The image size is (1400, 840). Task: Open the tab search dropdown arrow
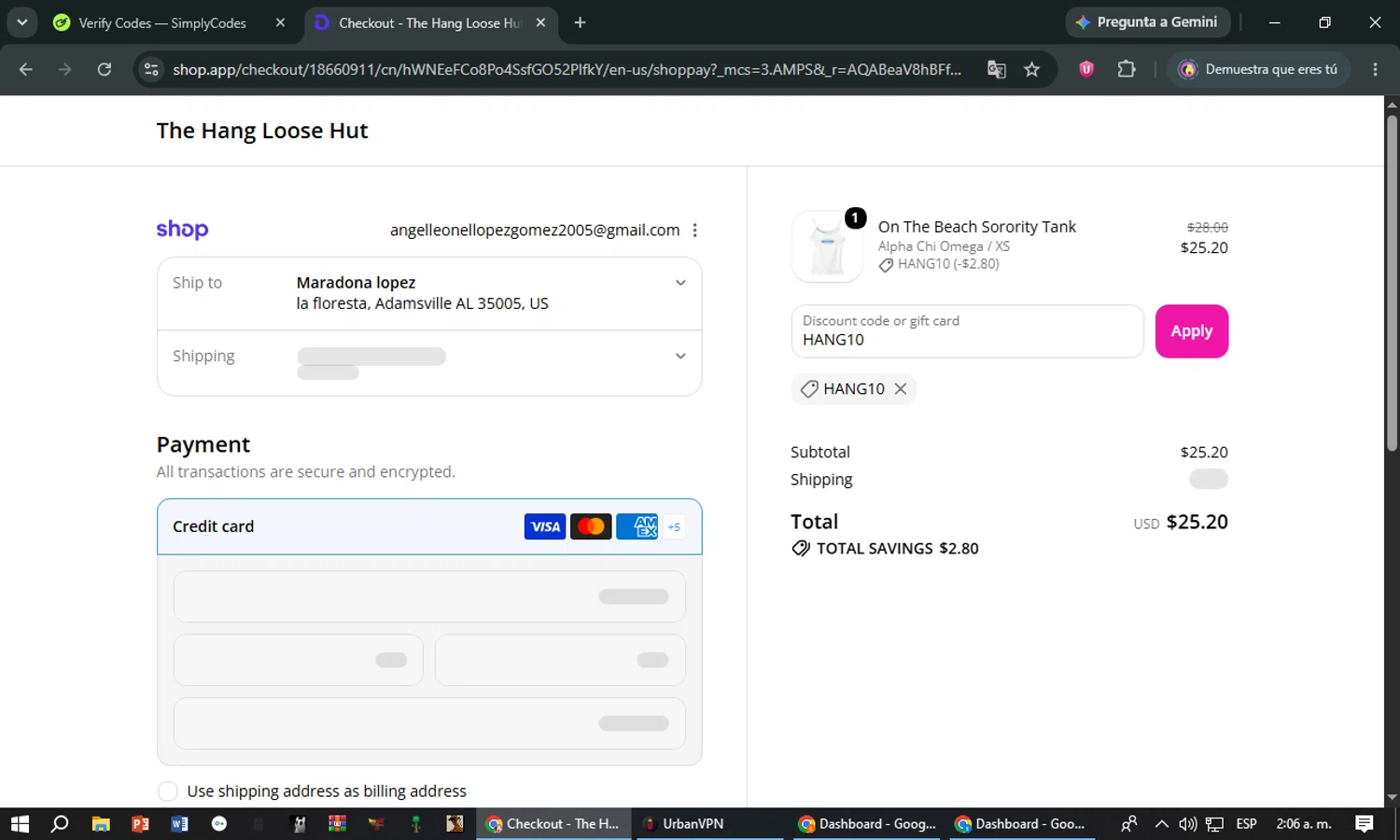(21, 22)
